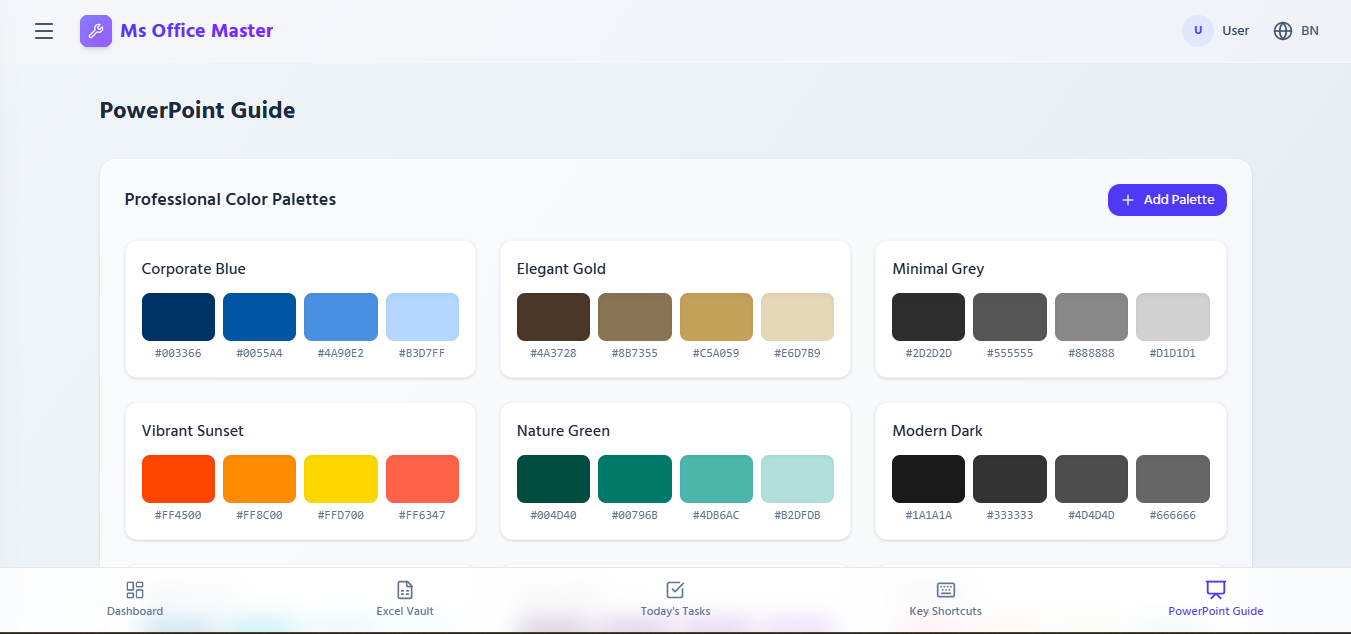Click the Elegant Gold palette title
This screenshot has width=1351, height=634.
561,269
